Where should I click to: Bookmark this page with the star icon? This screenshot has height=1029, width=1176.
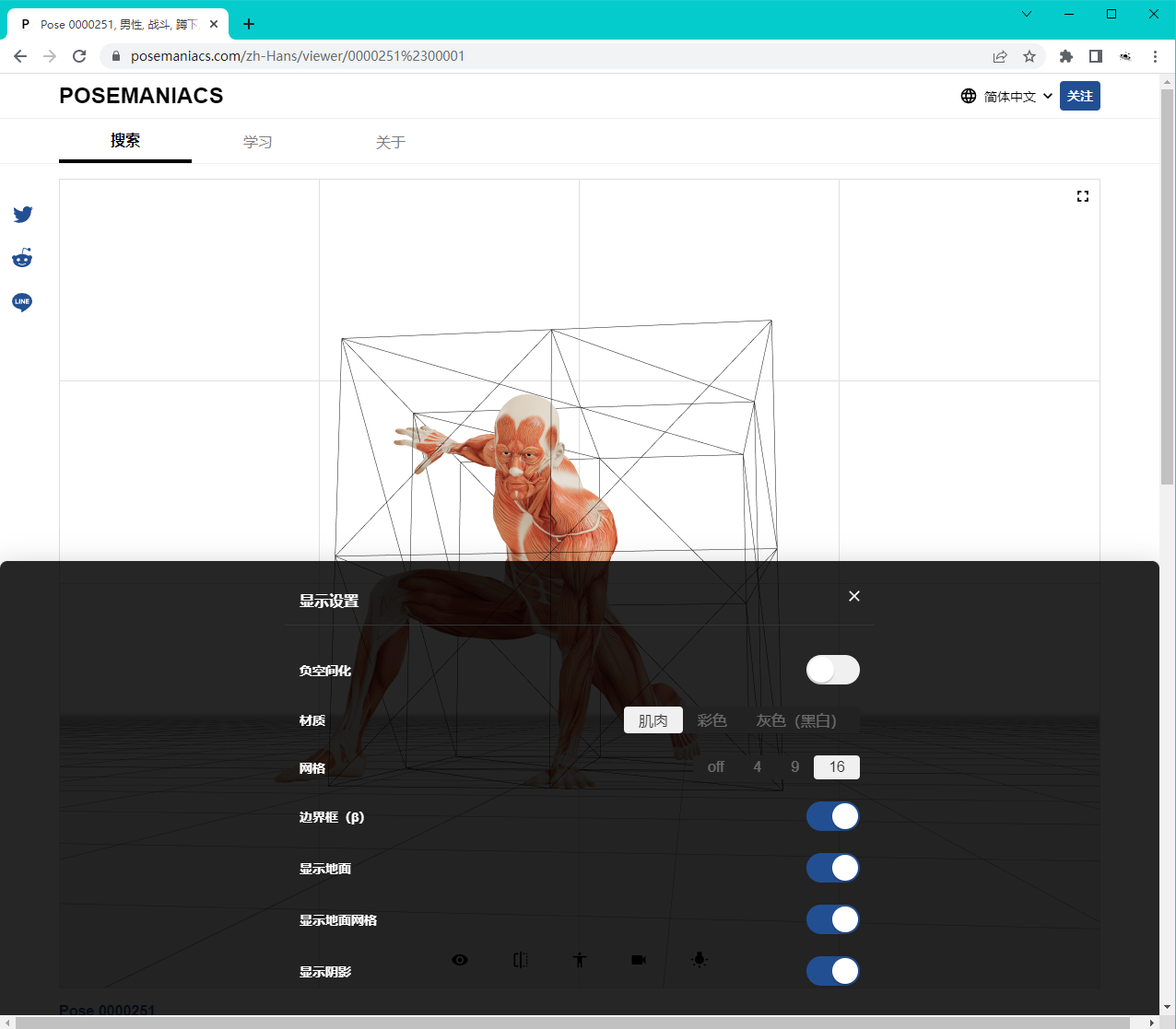tap(1029, 56)
